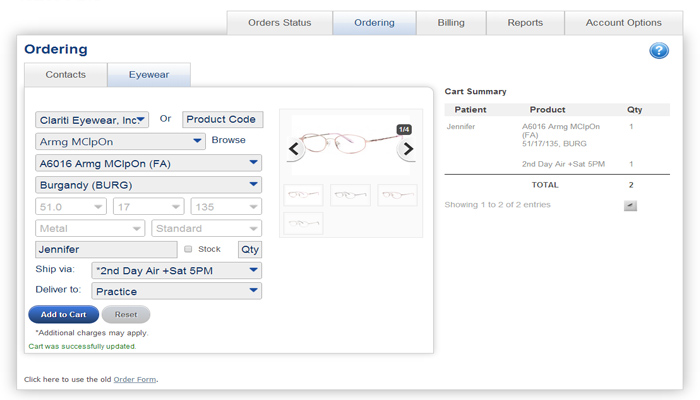This screenshot has height=400, width=700.
Task: Open the Deliver to Practice dropdown
Action: click(176, 291)
